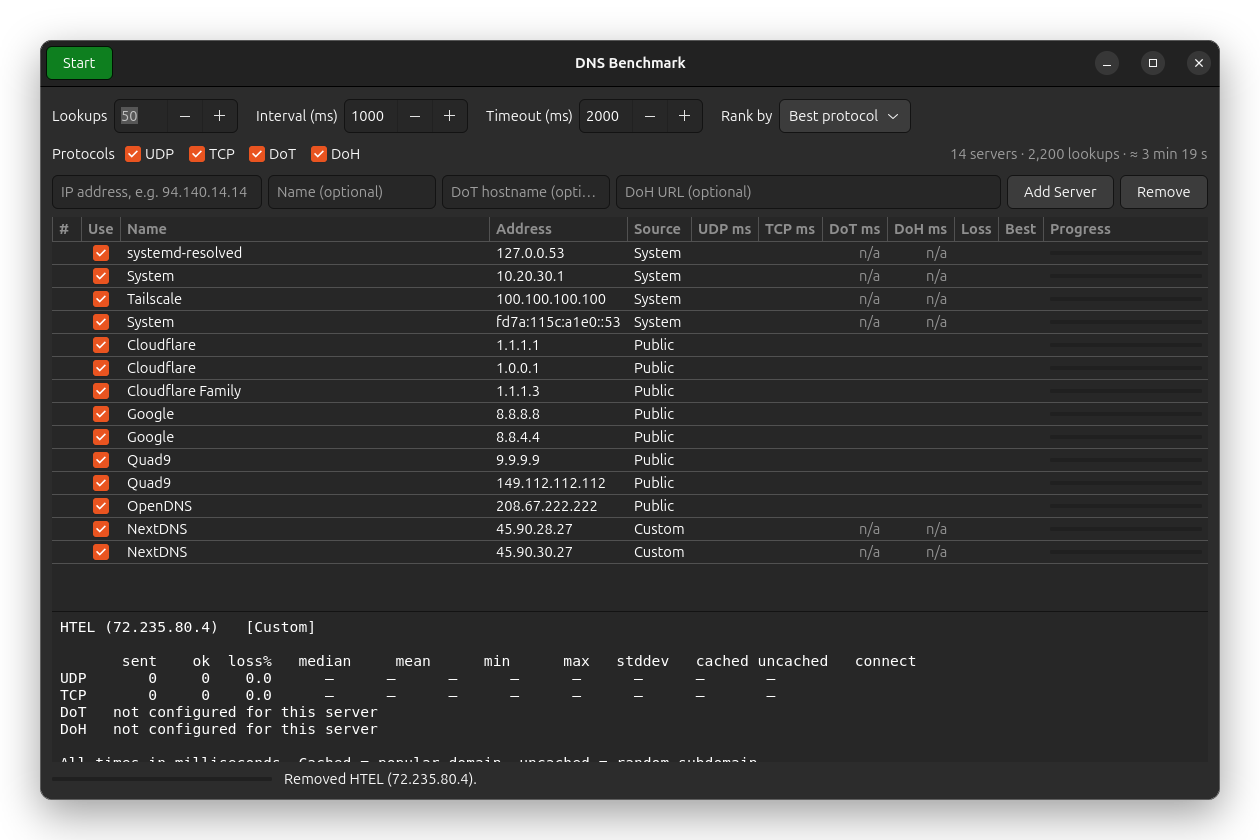This screenshot has height=840, width=1260.
Task: Toggle the UDP protocol checkbox
Action: [x=133, y=154]
